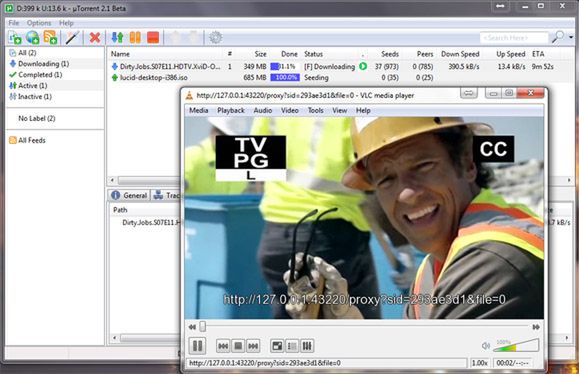The image size is (579, 374).
Task: Click VLC previous track button
Action: click(223, 346)
